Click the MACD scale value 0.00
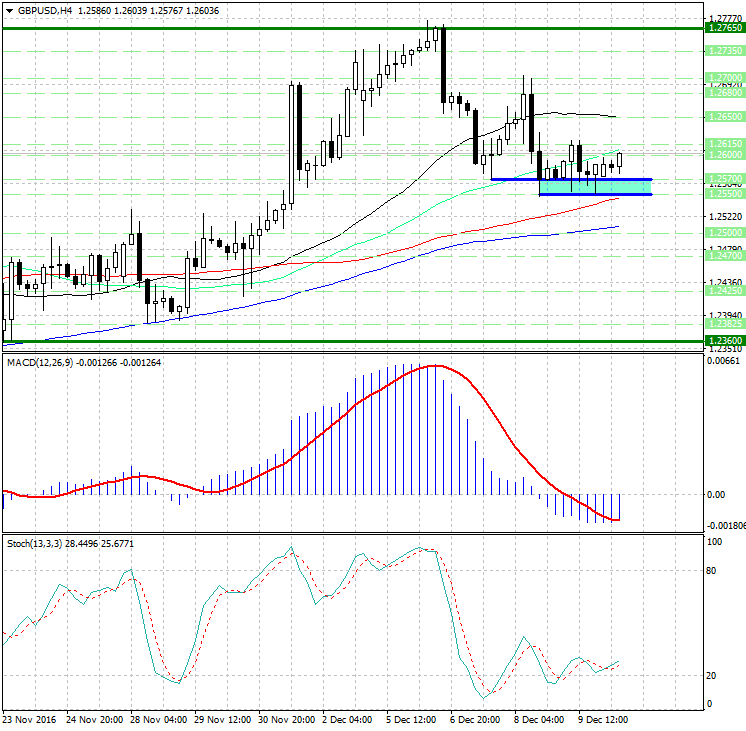 pos(716,494)
